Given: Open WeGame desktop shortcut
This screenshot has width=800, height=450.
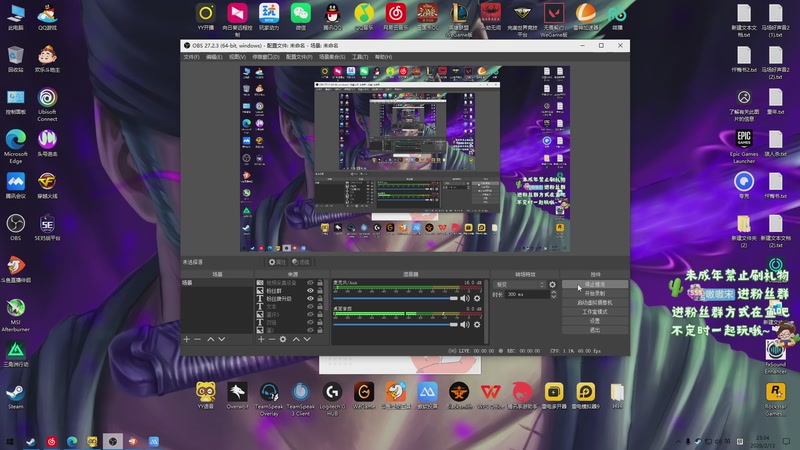Looking at the screenshot, I should (x=364, y=395).
